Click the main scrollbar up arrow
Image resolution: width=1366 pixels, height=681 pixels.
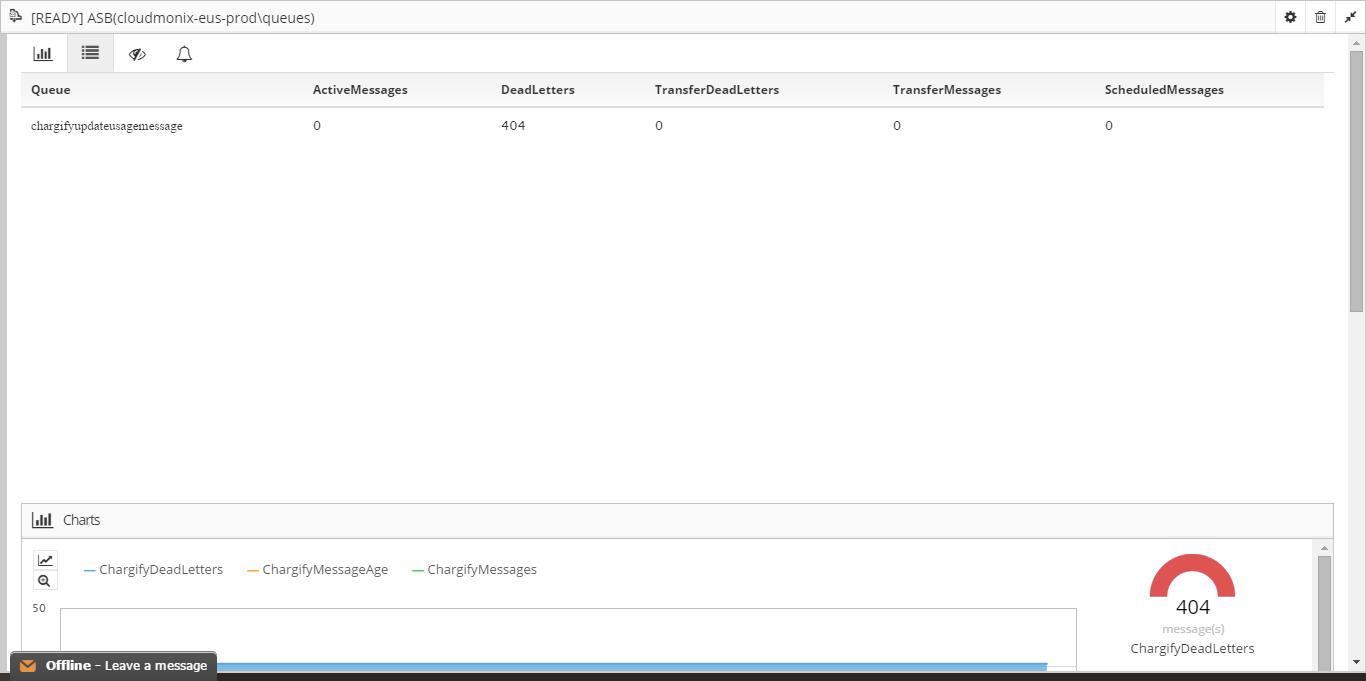coord(1357,42)
